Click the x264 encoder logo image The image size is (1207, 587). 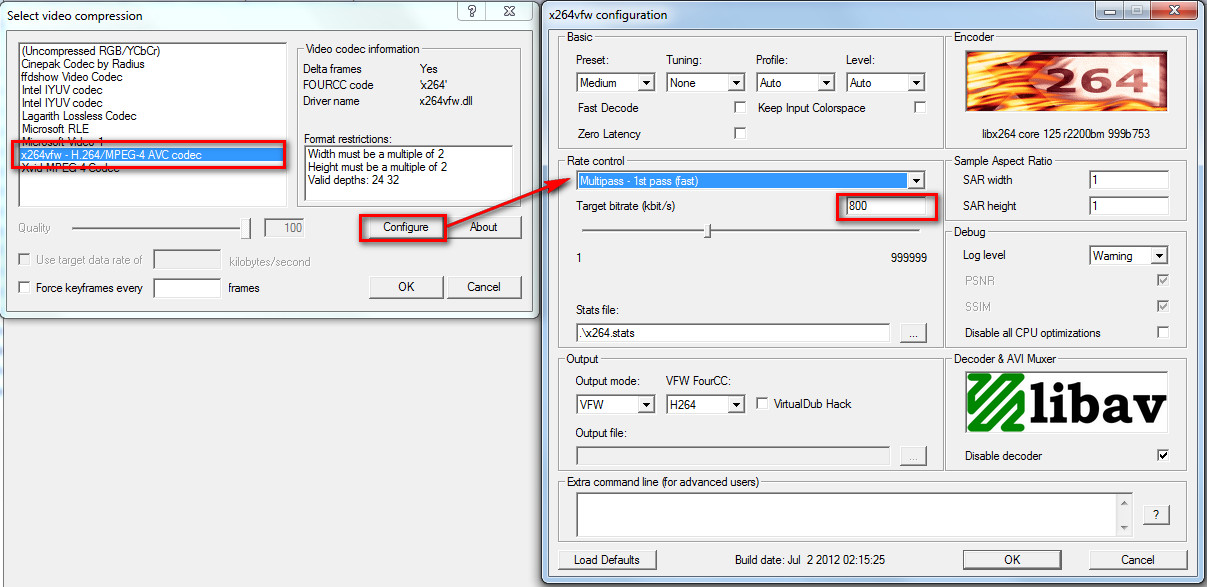pos(1065,81)
